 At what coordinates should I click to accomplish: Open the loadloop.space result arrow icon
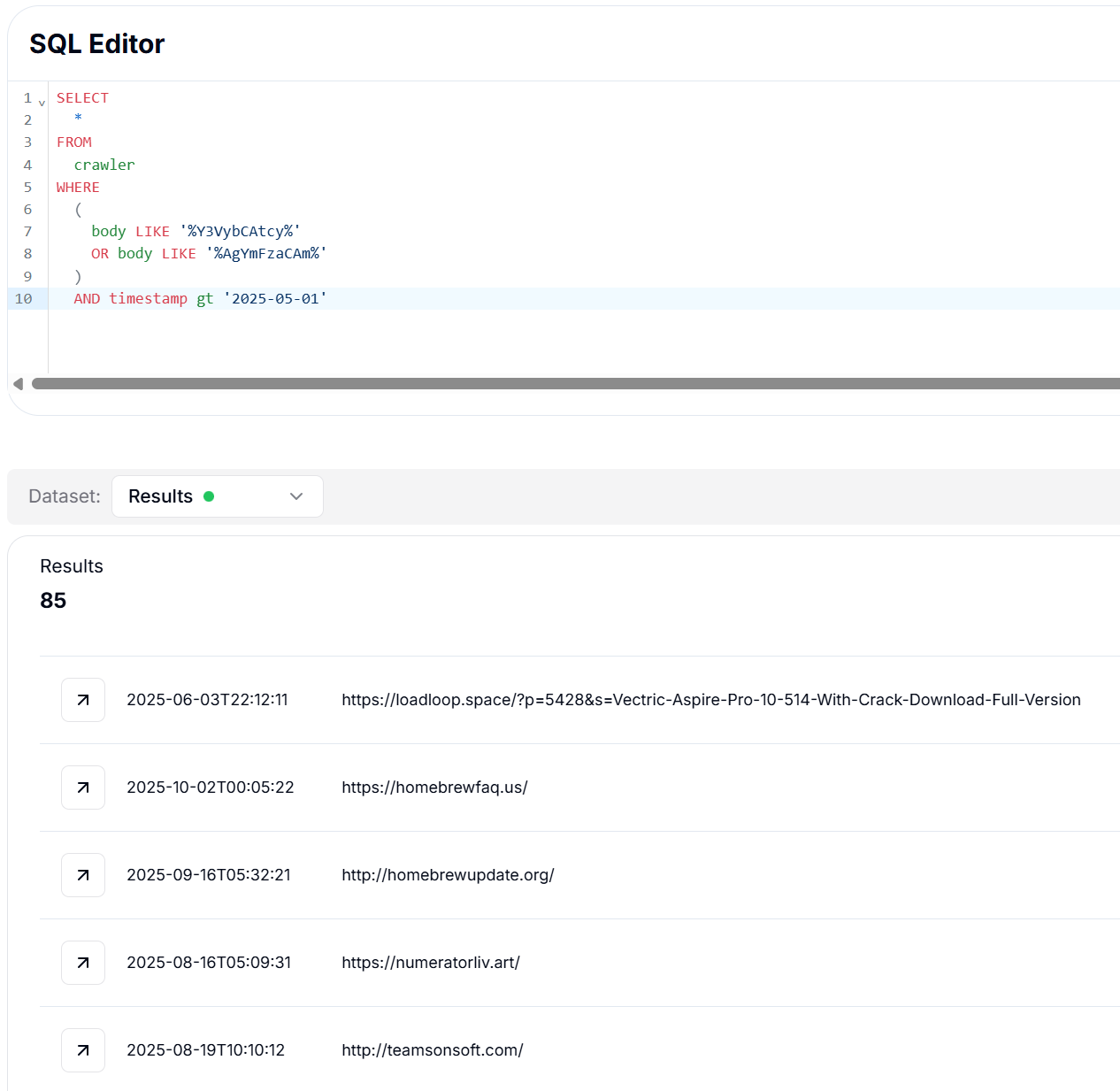(83, 700)
